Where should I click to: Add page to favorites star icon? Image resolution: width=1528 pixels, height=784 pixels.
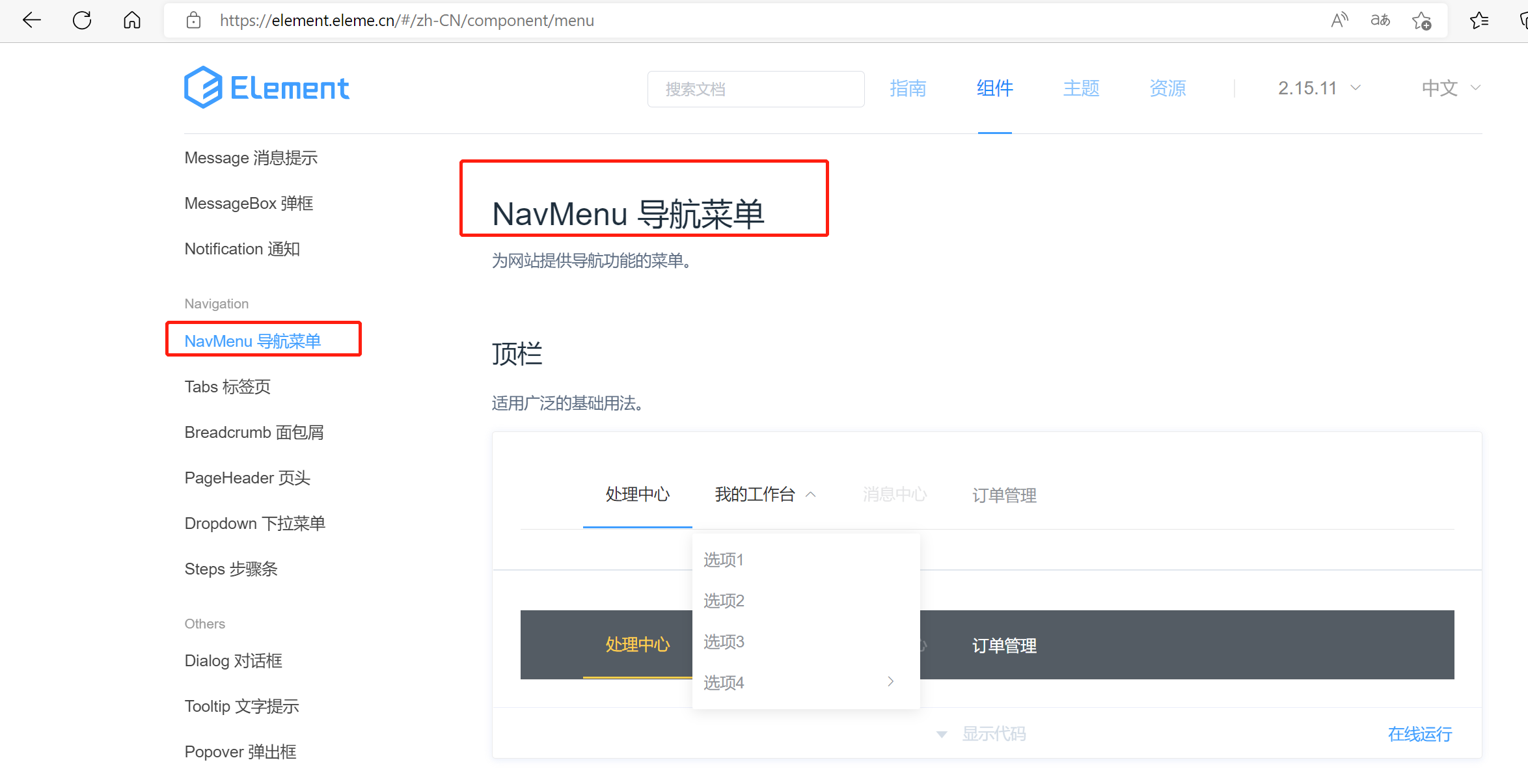pos(1421,21)
